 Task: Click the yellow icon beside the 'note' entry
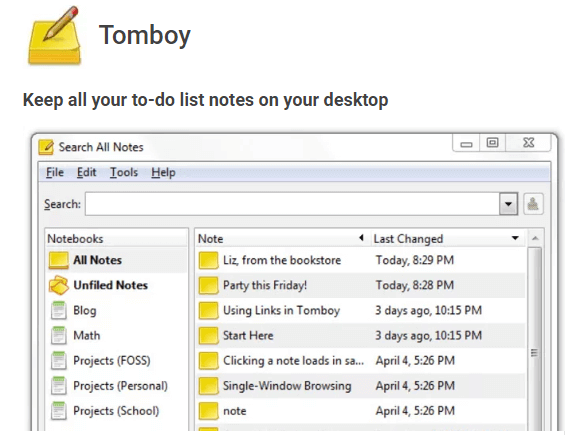tap(208, 411)
